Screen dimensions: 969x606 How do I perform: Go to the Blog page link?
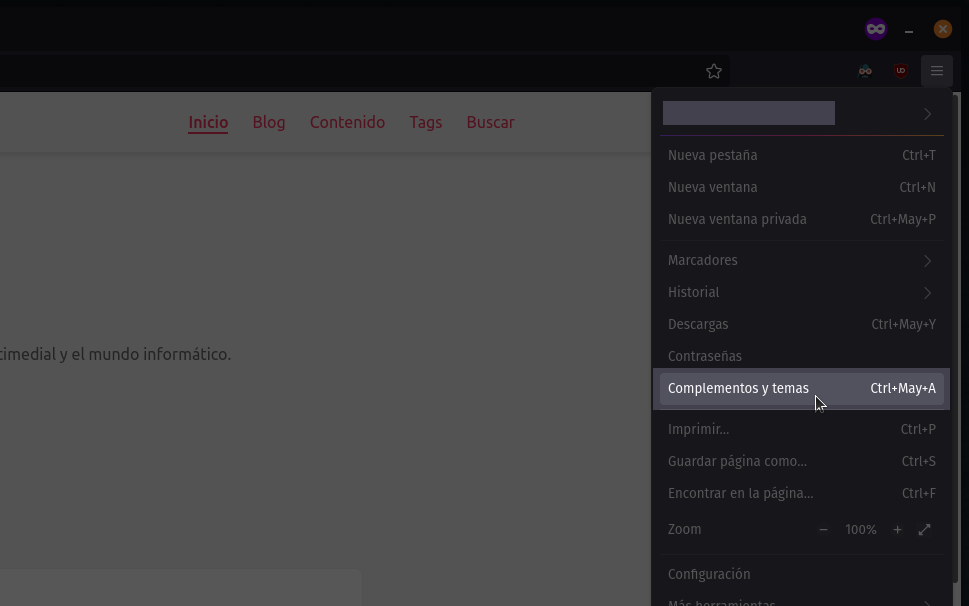tap(269, 122)
